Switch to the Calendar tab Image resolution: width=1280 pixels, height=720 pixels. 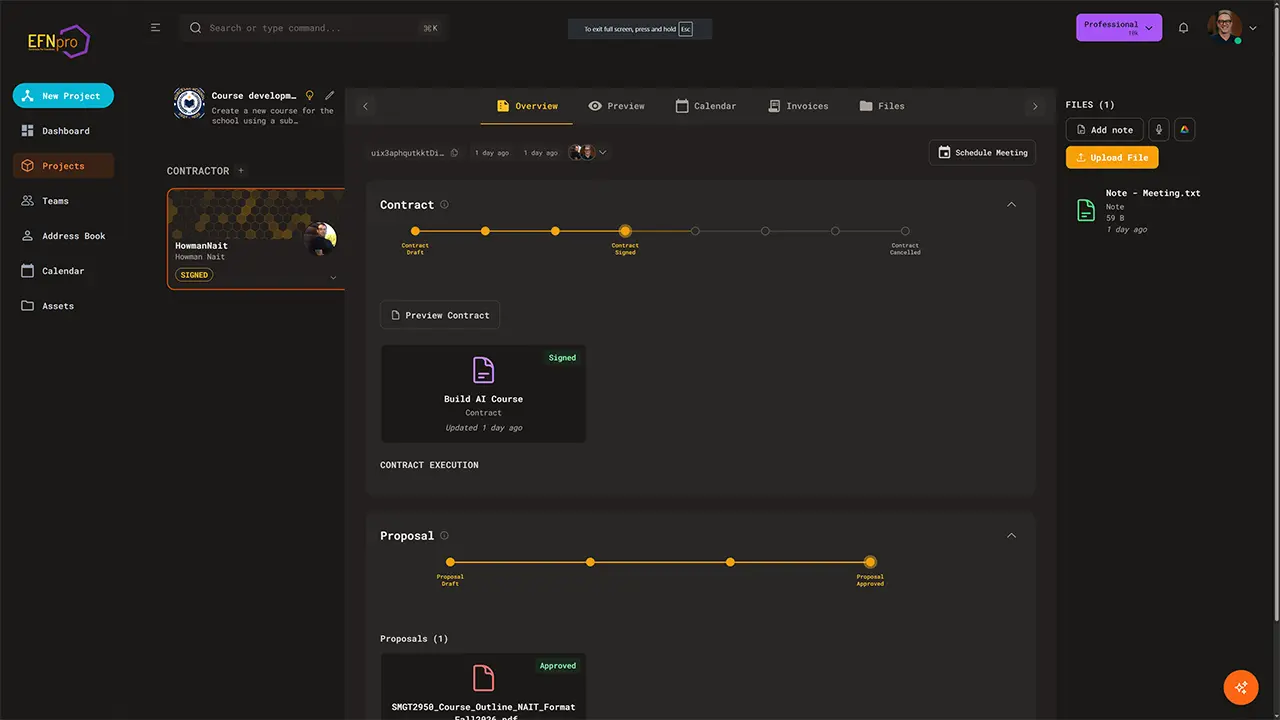click(x=706, y=106)
